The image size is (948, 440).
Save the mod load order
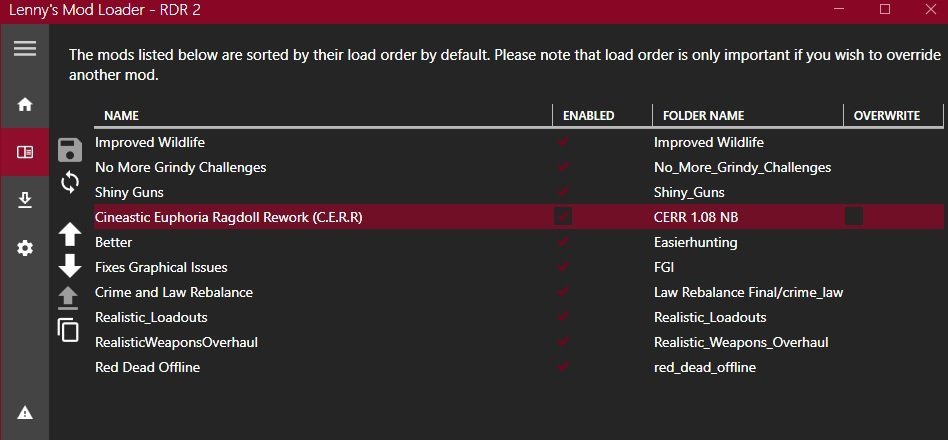point(70,150)
